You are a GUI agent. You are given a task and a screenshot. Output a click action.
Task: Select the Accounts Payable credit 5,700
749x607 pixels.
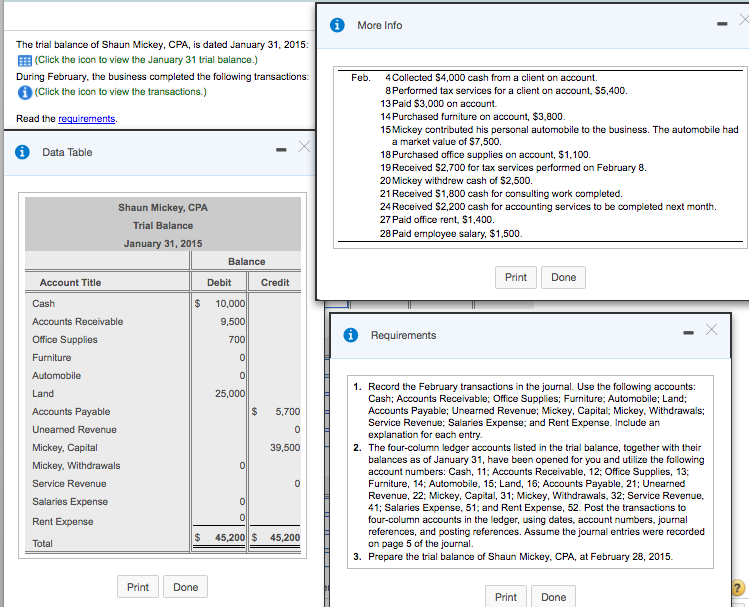click(x=288, y=412)
